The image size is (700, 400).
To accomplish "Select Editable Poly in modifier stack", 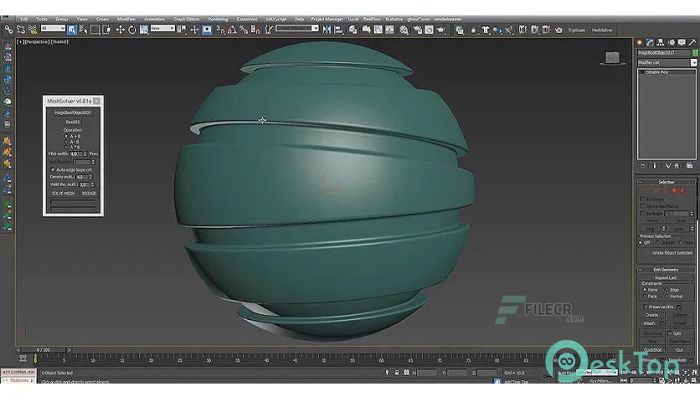I will (x=656, y=72).
